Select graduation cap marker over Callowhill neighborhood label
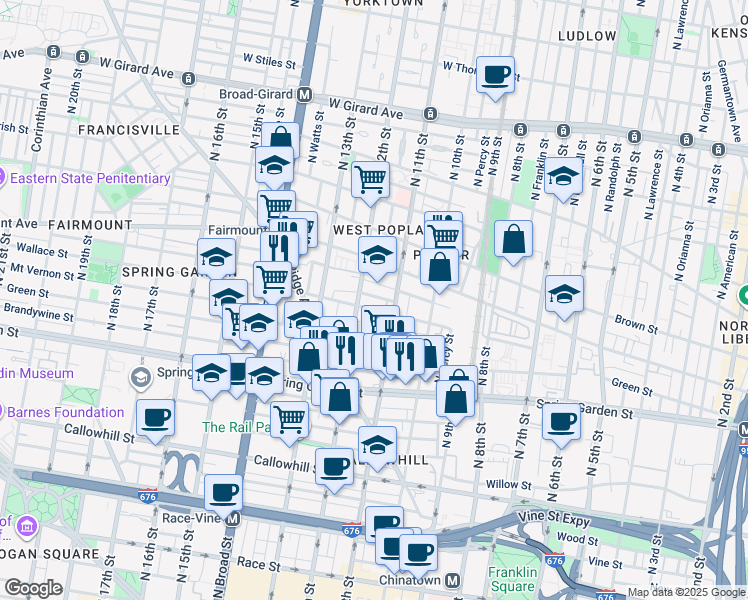Screen dimensions: 748x600 pyautogui.click(x=377, y=446)
